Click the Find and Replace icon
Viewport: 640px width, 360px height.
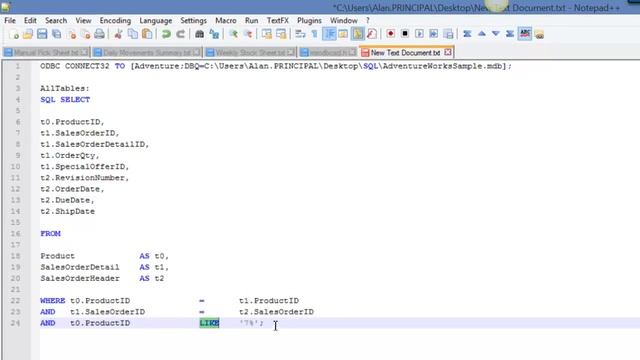pyautogui.click(x=214, y=34)
